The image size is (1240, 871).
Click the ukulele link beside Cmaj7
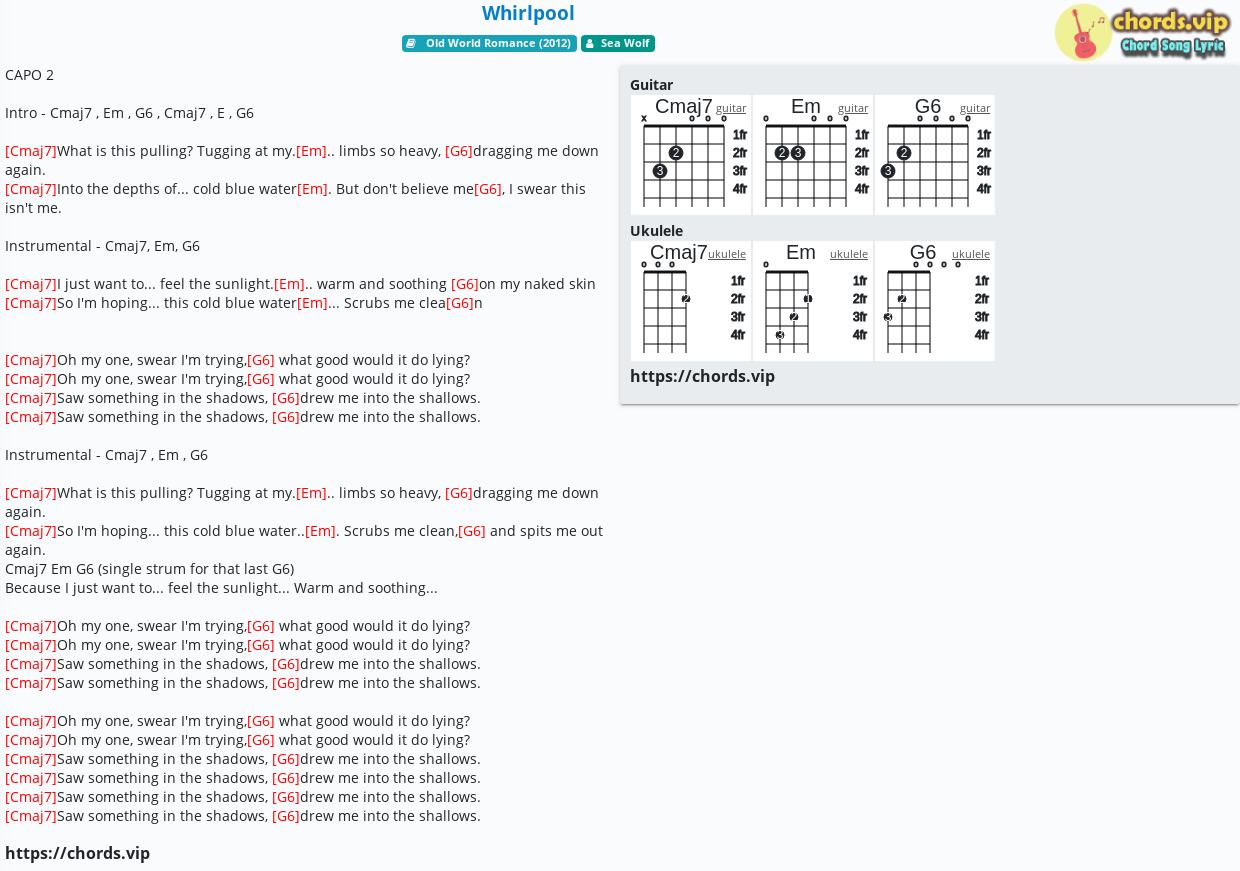pyautogui.click(x=727, y=254)
